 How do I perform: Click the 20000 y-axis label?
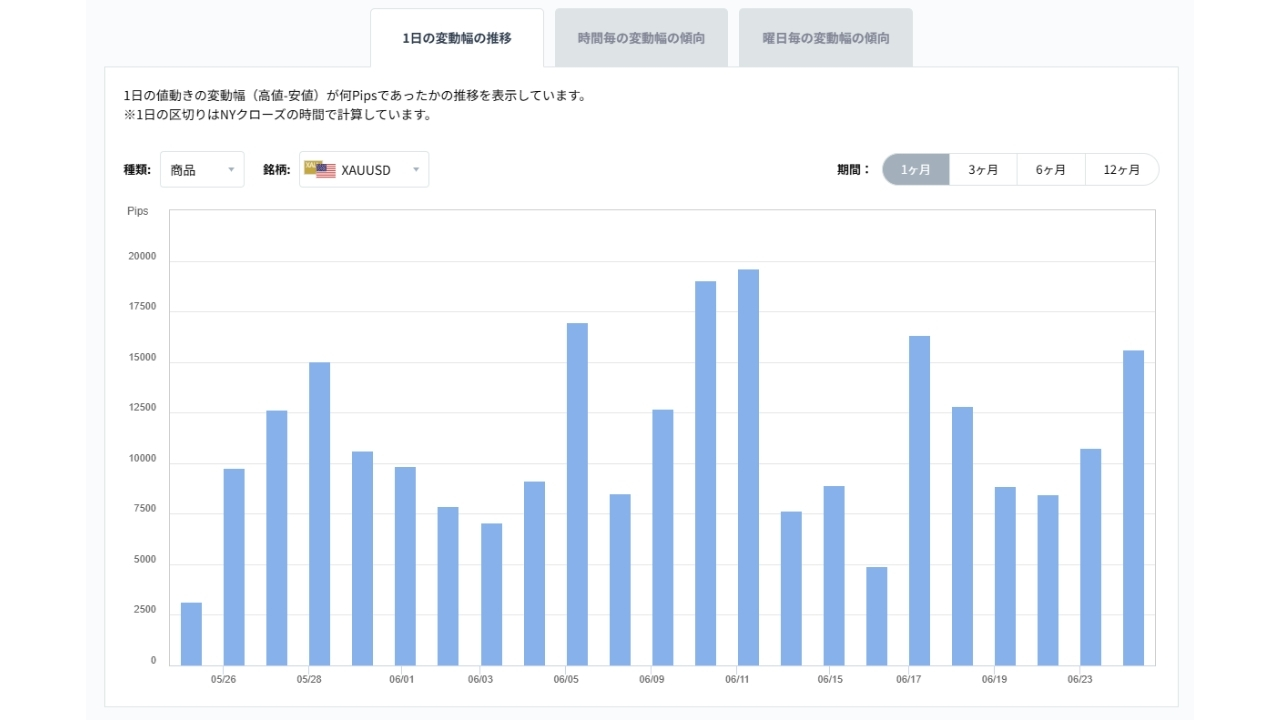tap(142, 256)
